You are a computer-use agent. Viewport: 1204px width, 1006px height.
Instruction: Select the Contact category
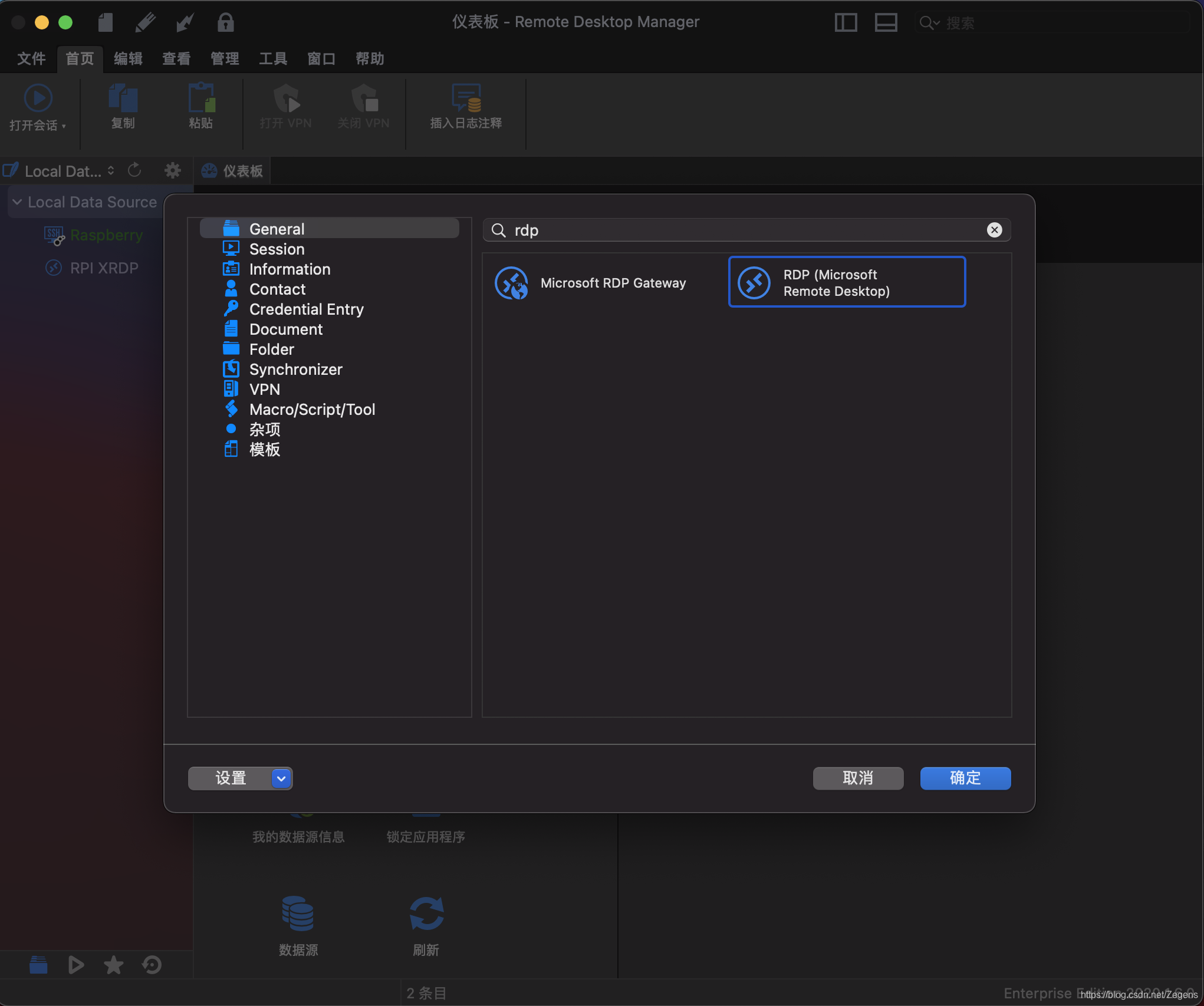(330, 289)
